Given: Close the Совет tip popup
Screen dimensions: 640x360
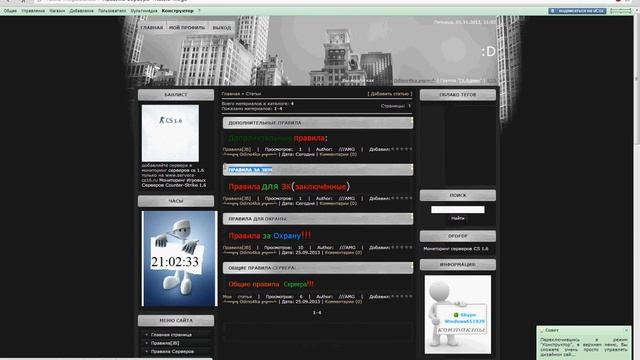Looking at the screenshot, I should (x=627, y=330).
